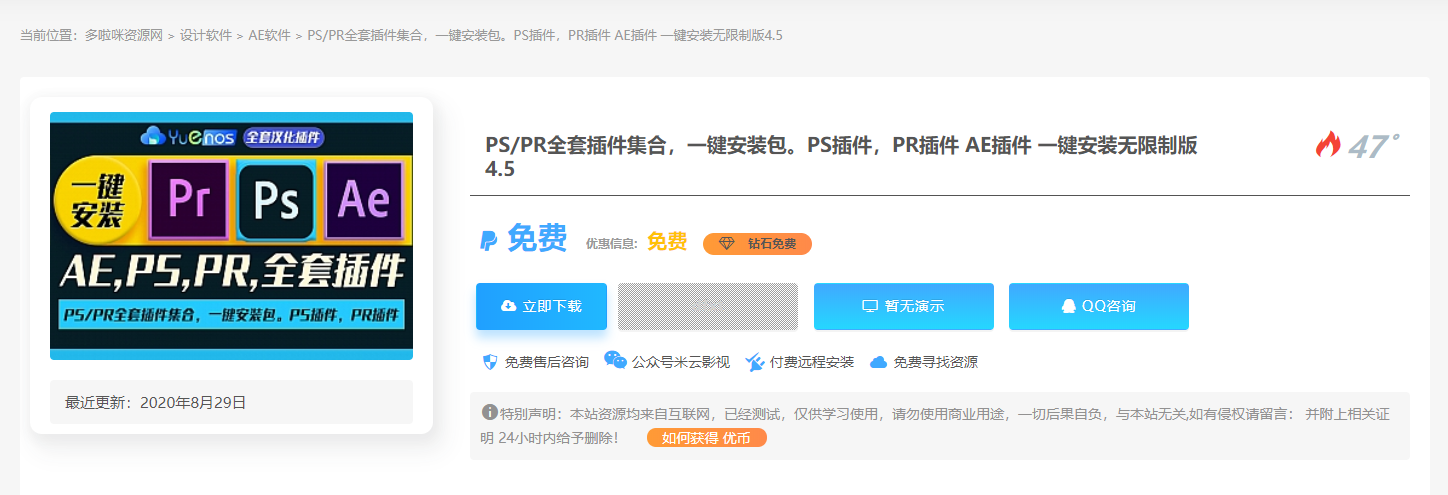Click the info icon before 特别声明
The width and height of the screenshot is (1448, 495).
click(490, 412)
